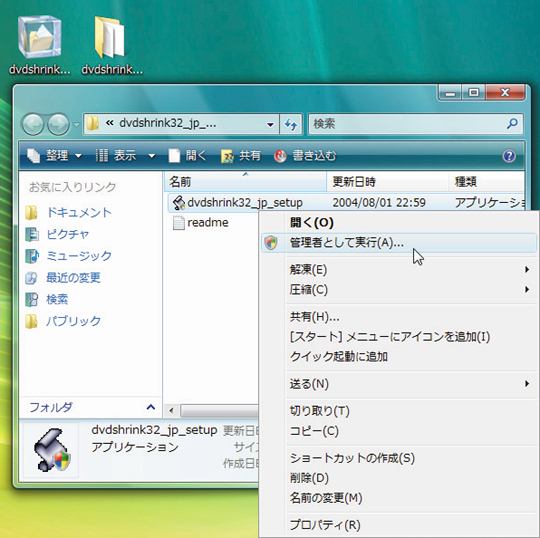Go forward with the Explorer forward arrow
Screen dimensions: 540x538
click(58, 124)
